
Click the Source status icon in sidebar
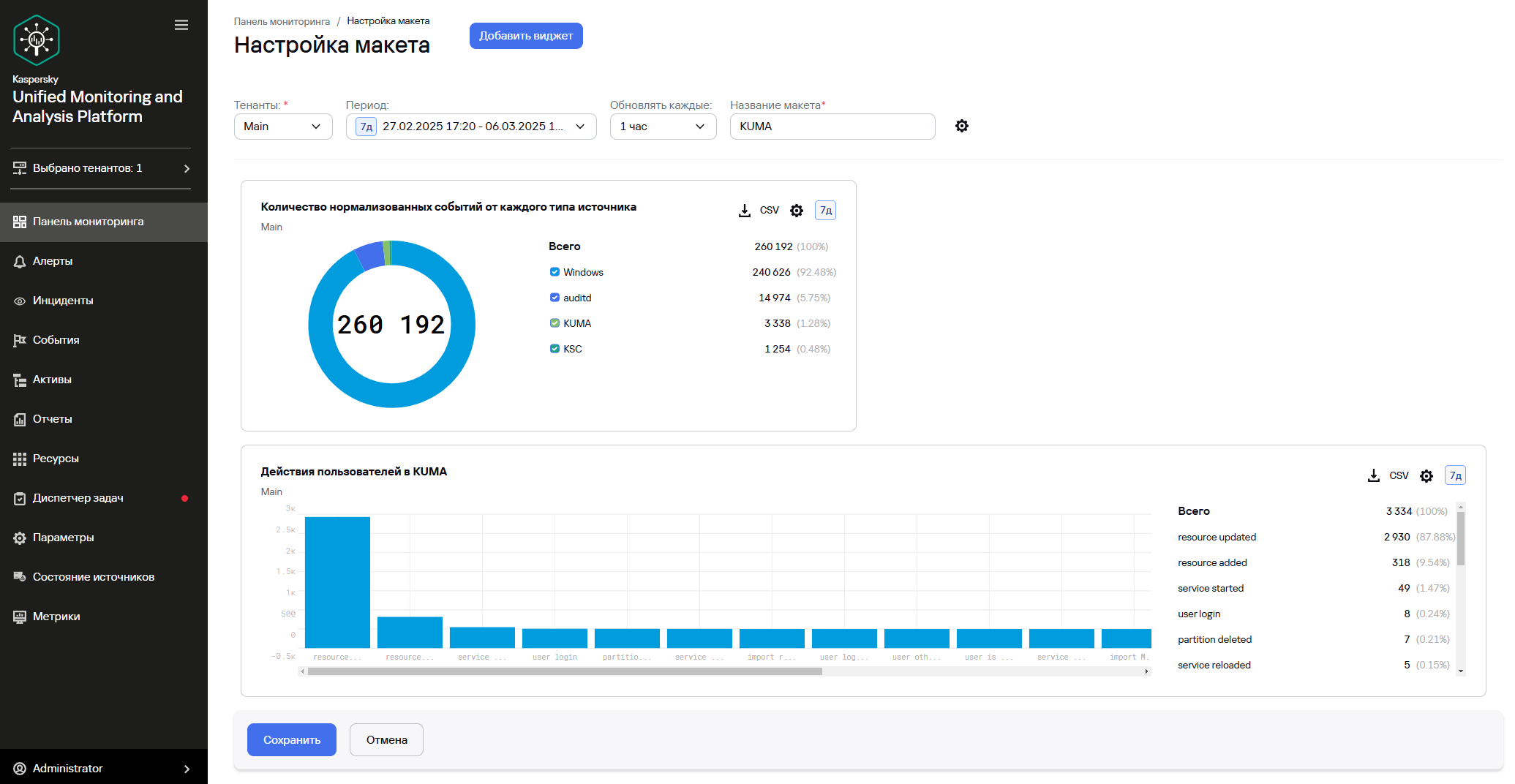coord(20,577)
